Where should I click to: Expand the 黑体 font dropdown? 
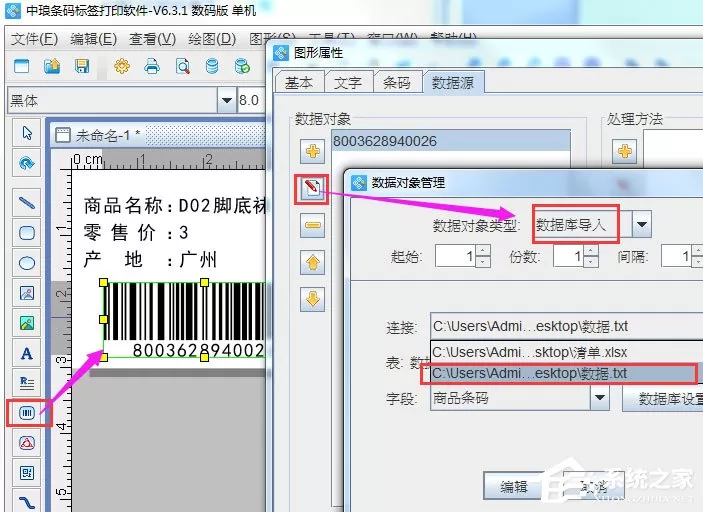(226, 100)
